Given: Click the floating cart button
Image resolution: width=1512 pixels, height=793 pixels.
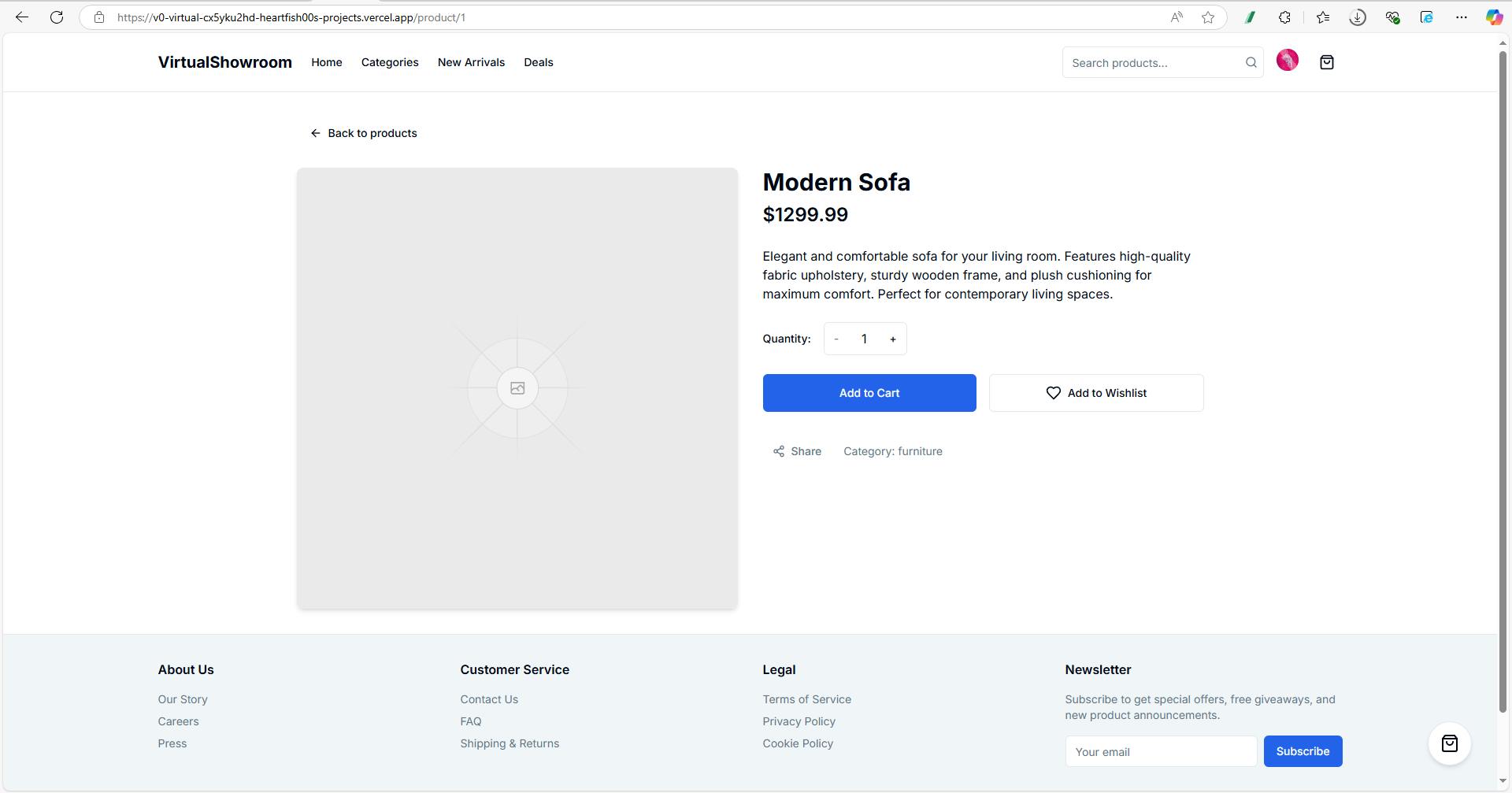Looking at the screenshot, I should (x=1449, y=743).
